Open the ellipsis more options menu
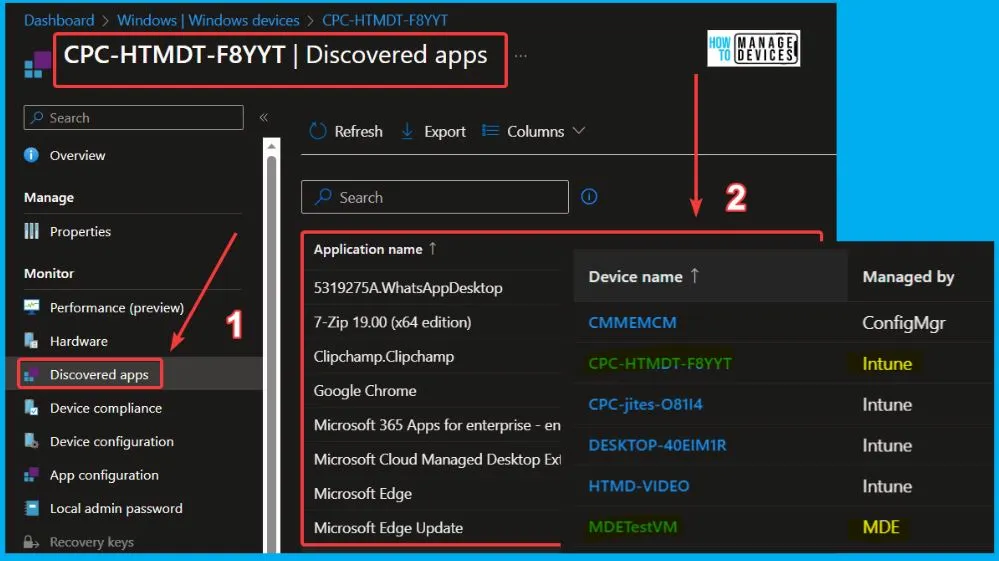 pyautogui.click(x=521, y=56)
